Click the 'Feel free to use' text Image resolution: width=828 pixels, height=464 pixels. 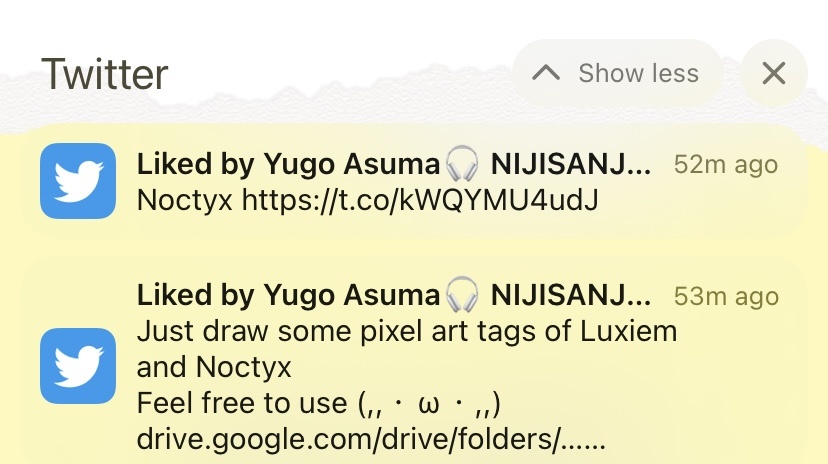[x=242, y=403]
